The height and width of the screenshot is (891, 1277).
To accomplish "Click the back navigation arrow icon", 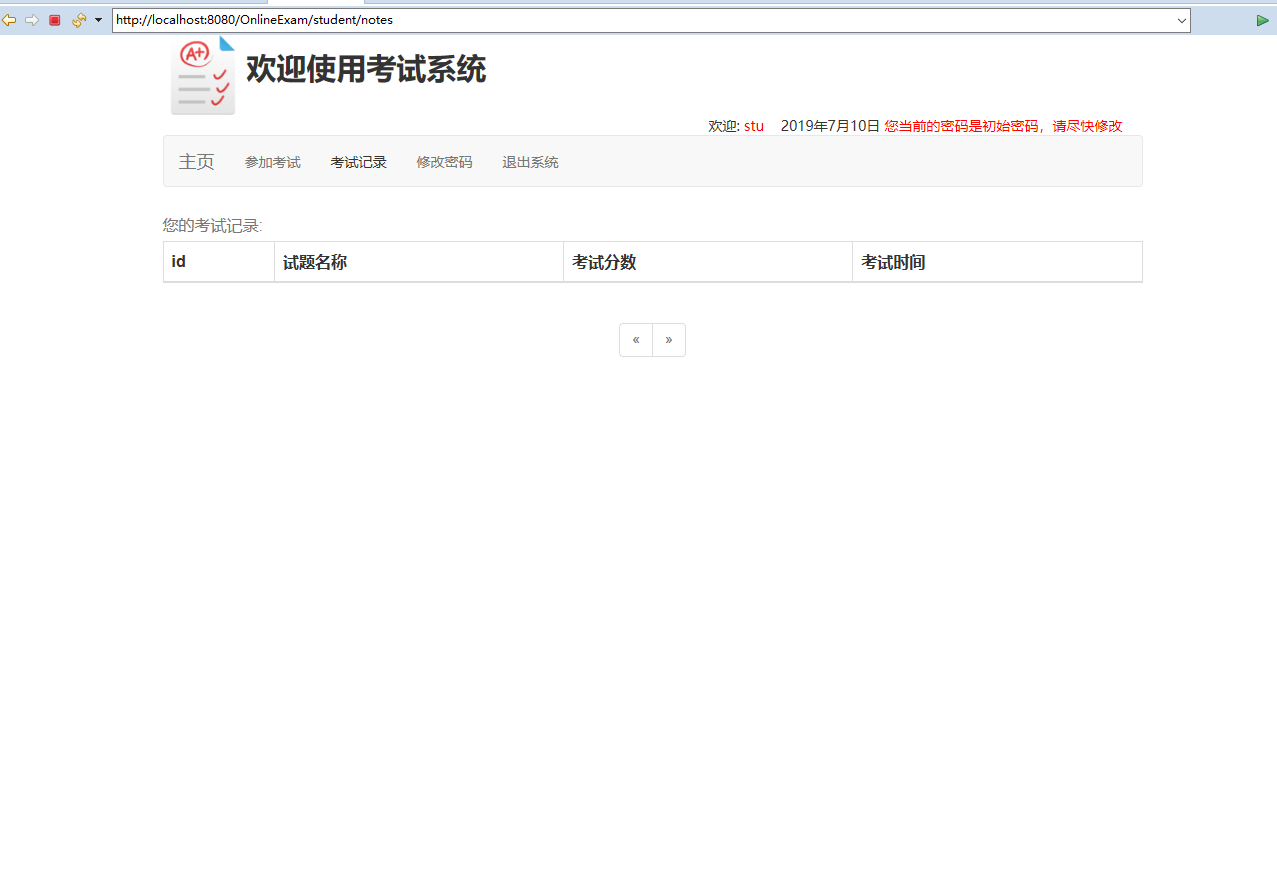I will (x=10, y=19).
